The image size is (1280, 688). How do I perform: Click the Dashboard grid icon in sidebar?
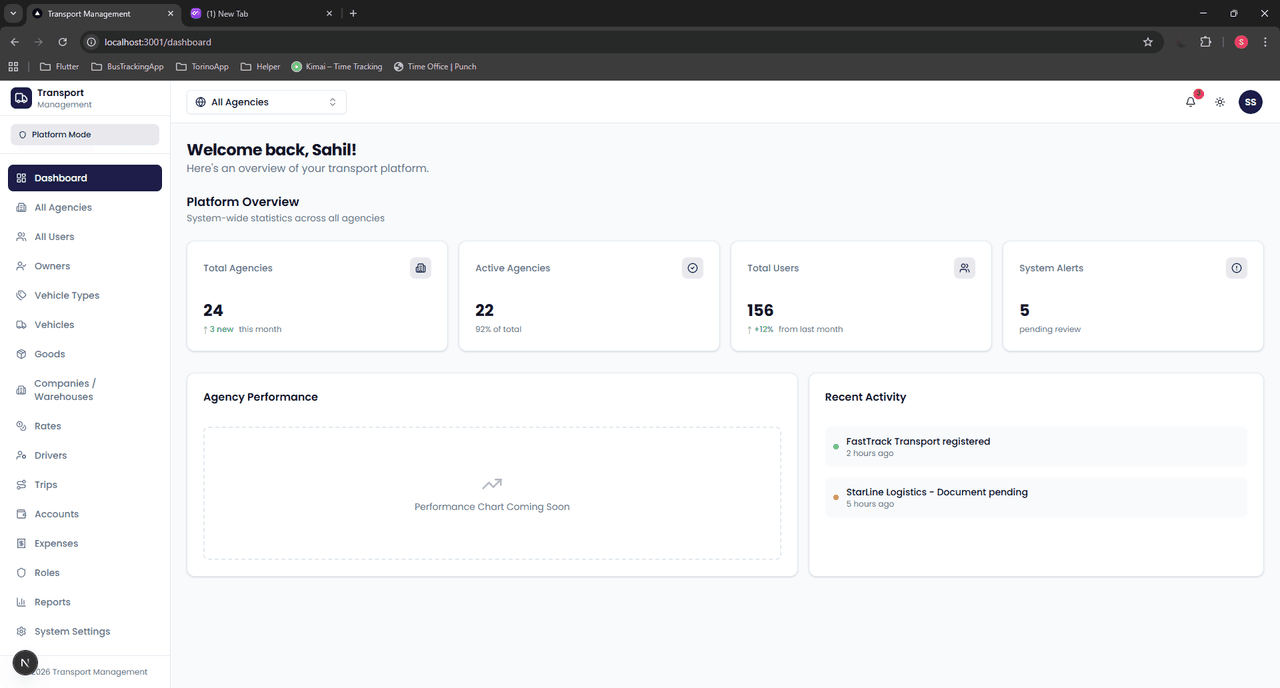click(21, 178)
